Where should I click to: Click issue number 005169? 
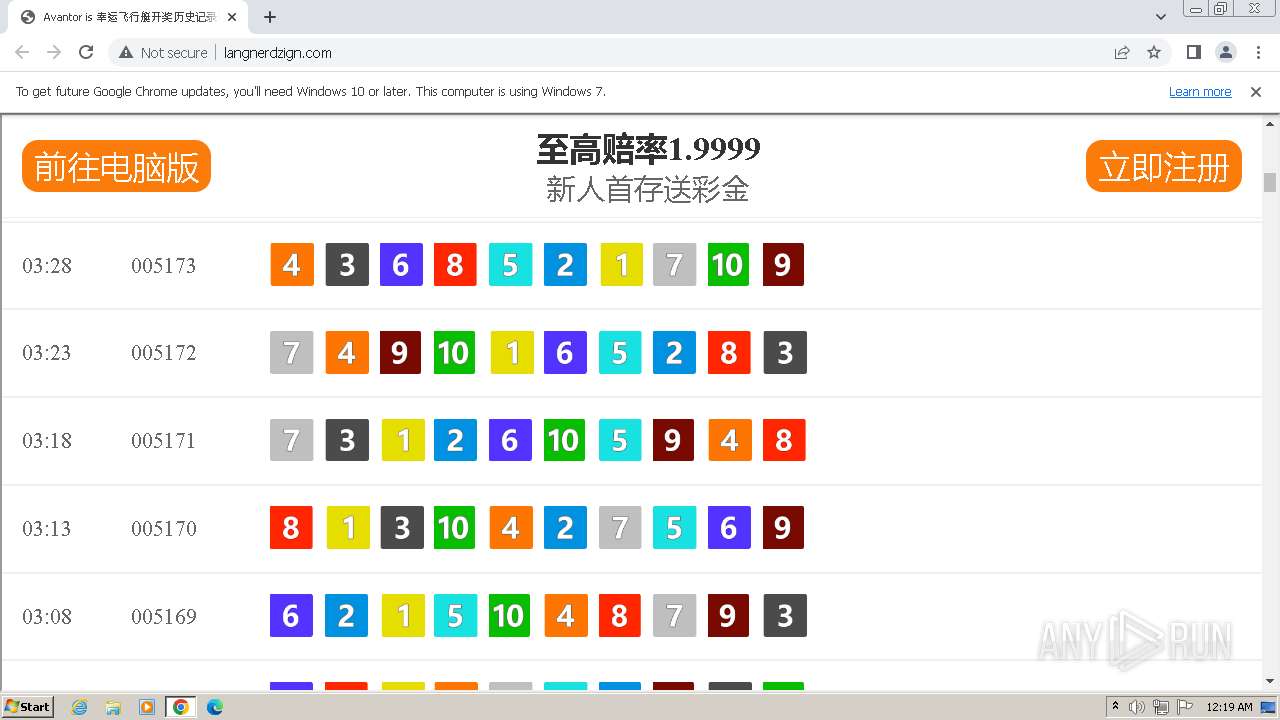click(x=163, y=617)
